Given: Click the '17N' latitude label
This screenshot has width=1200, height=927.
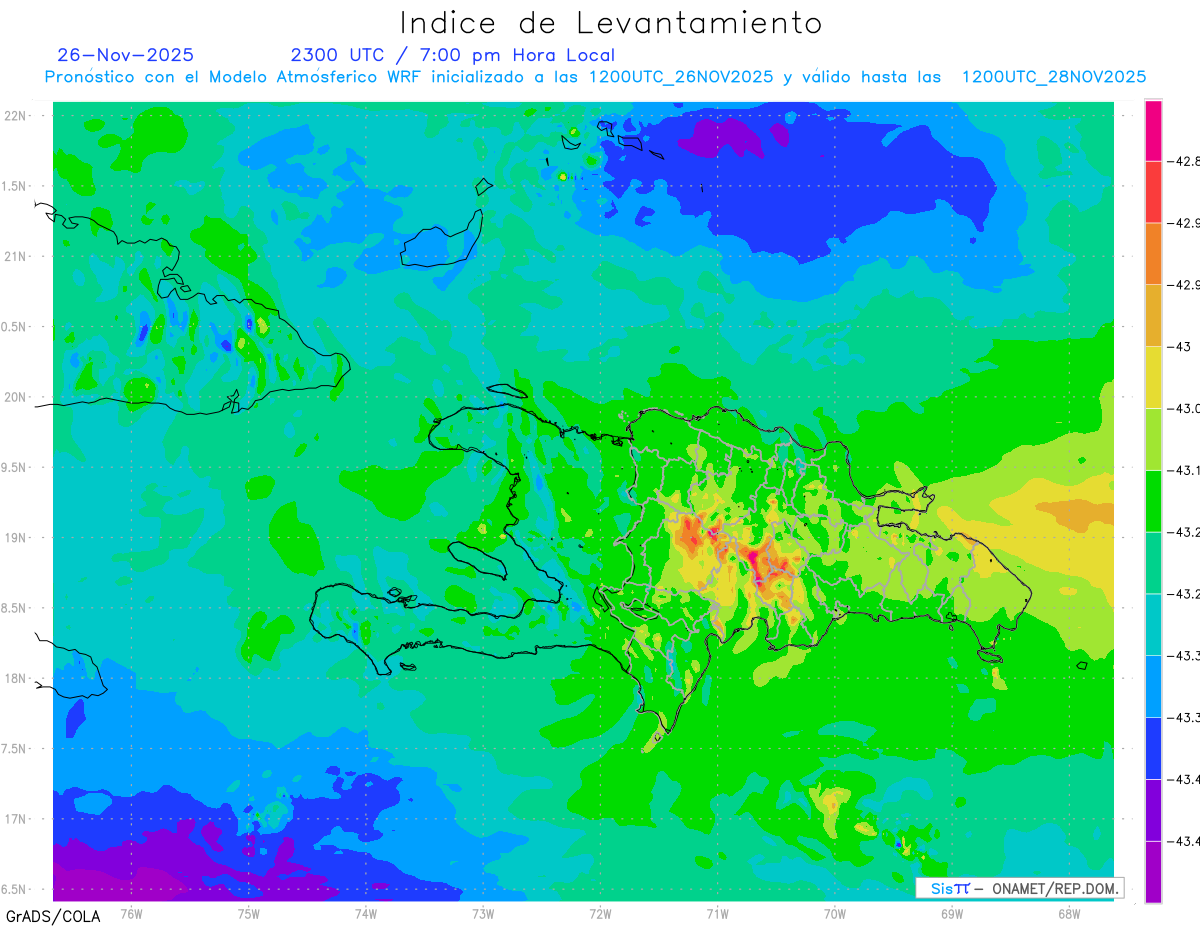Looking at the screenshot, I should (17, 820).
